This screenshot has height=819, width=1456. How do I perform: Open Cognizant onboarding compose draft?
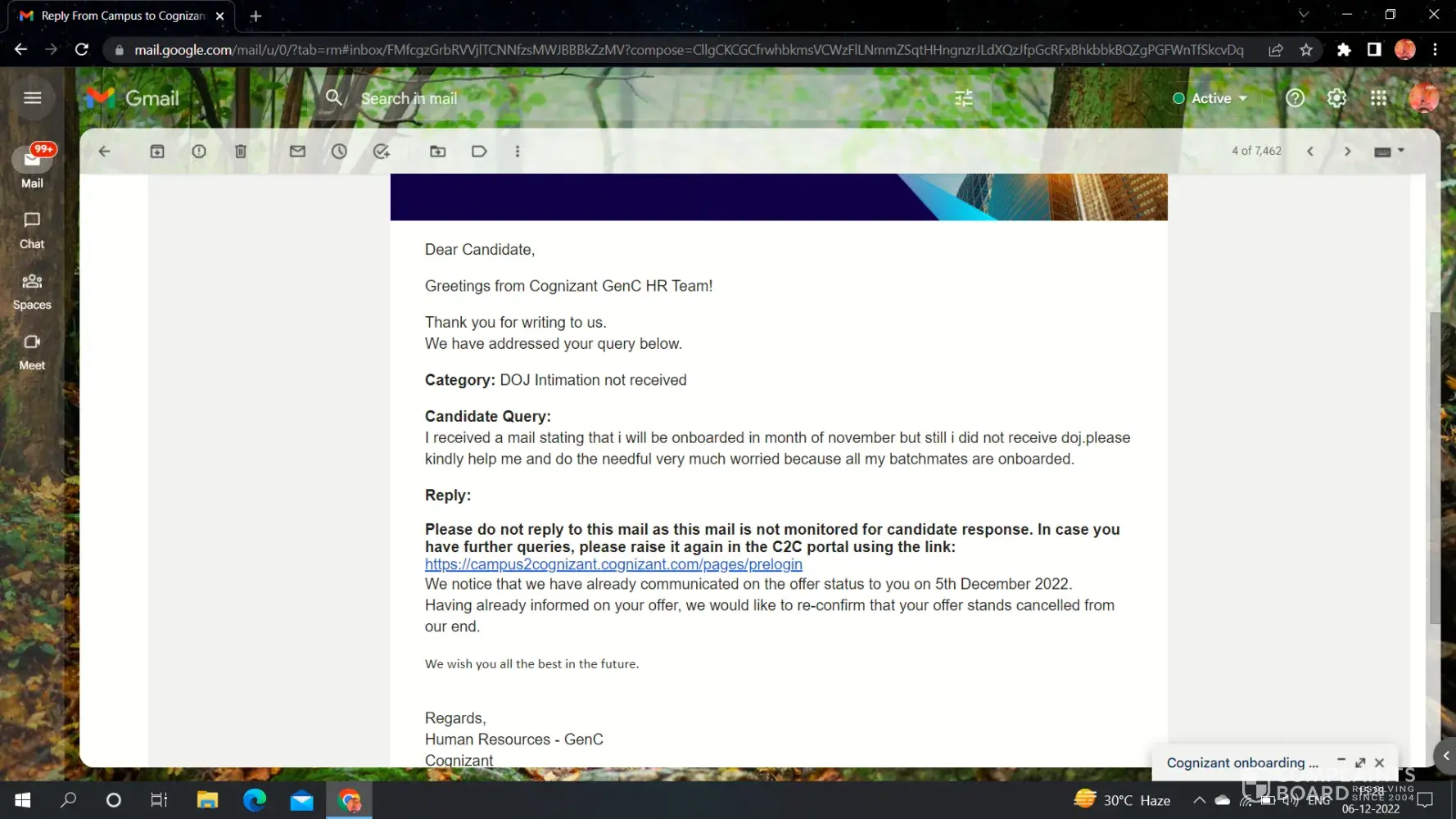coord(1242,762)
